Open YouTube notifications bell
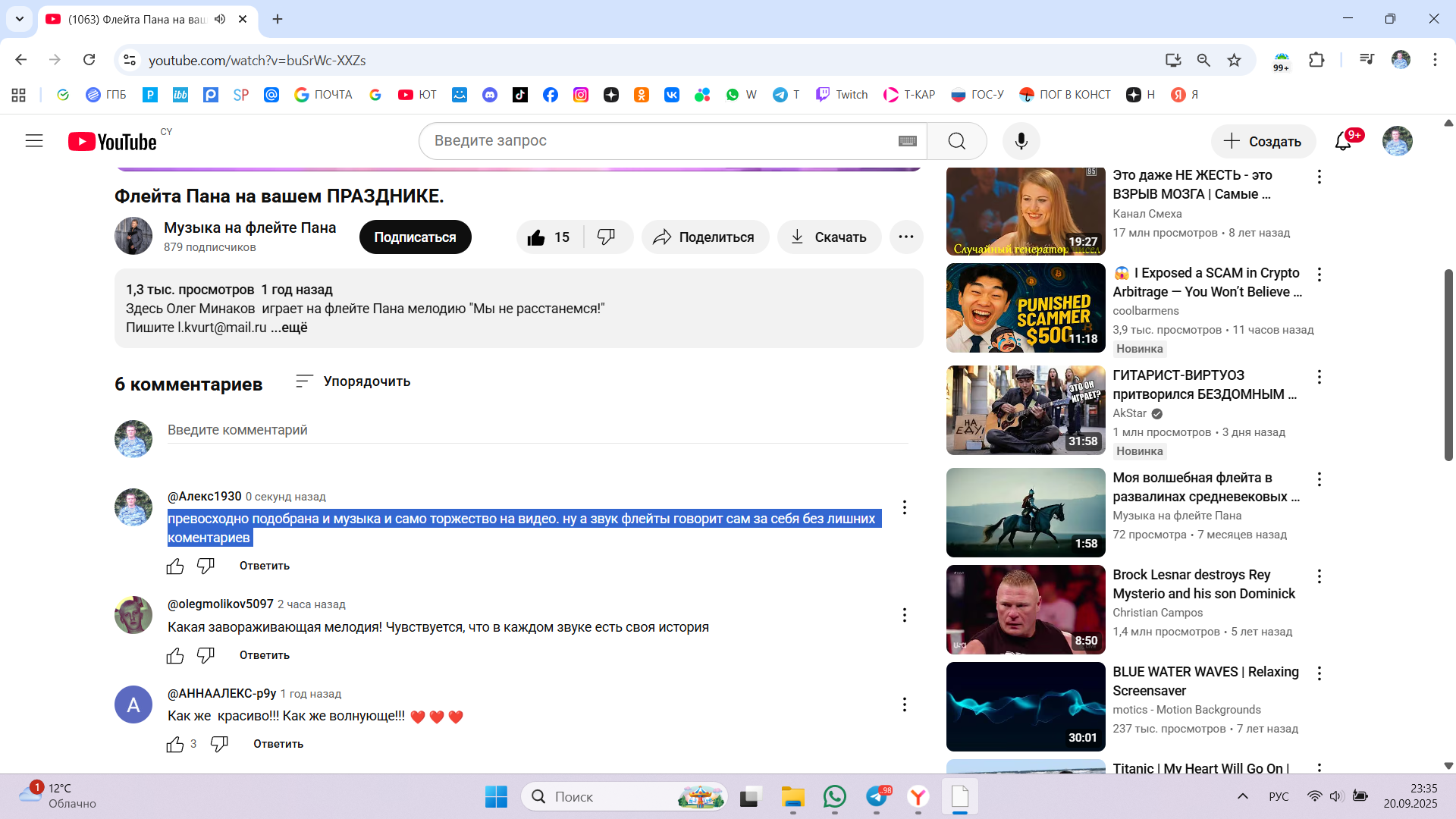Viewport: 1456px width, 819px height. (x=1343, y=141)
